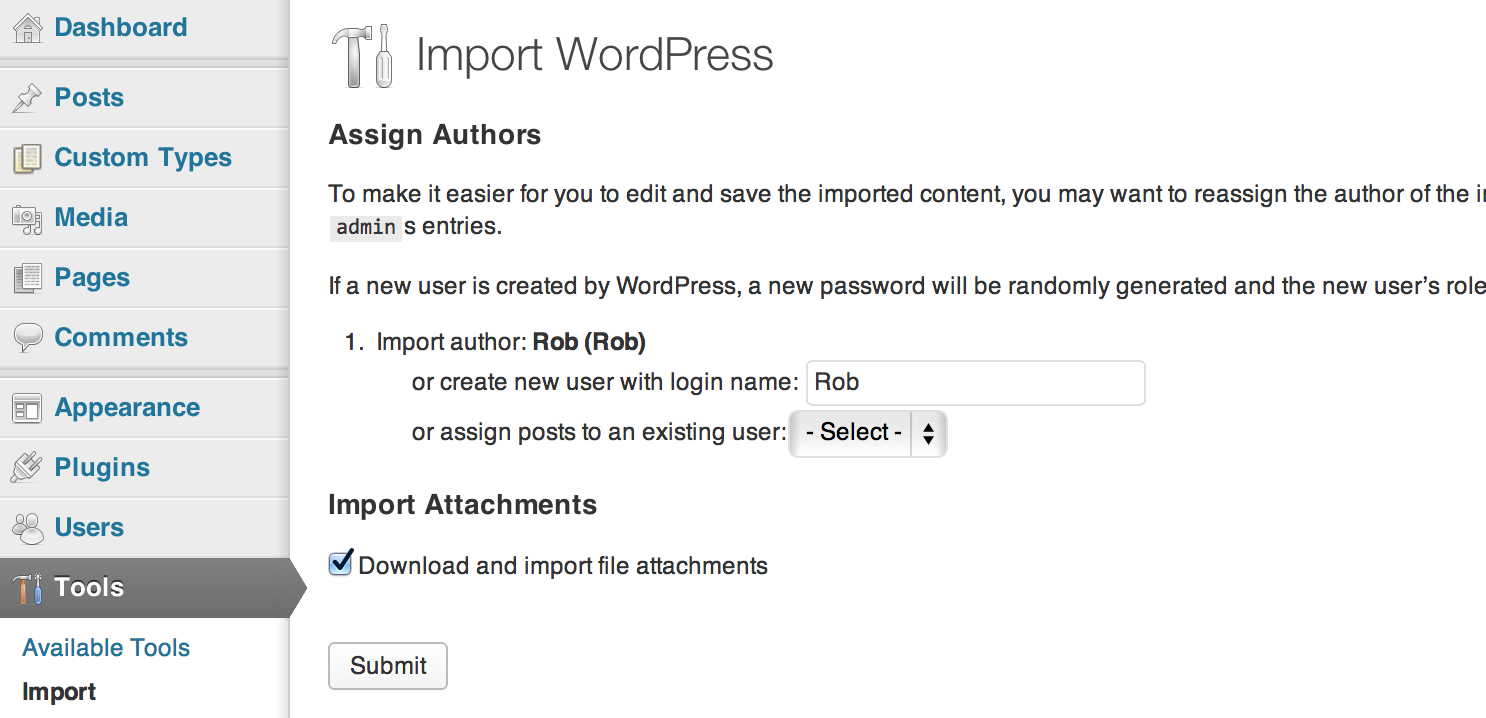Click the Dashboard house icon
Image resolution: width=1486 pixels, height=718 pixels.
(x=27, y=28)
